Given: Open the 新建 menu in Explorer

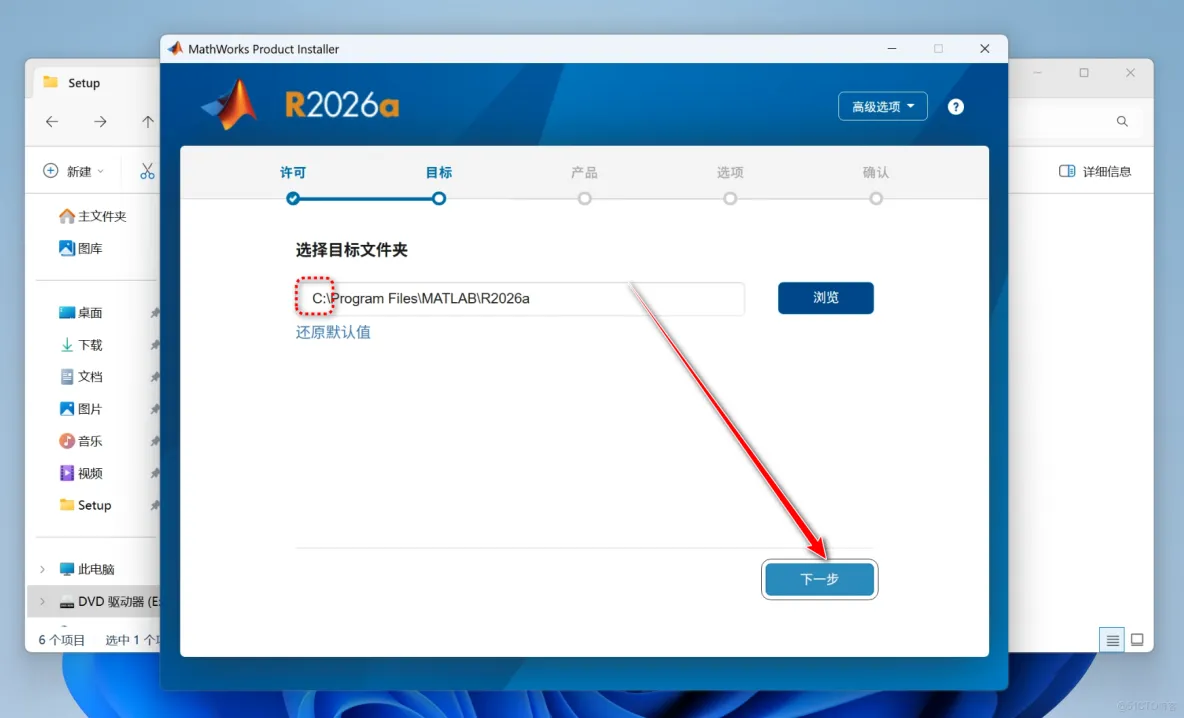Looking at the screenshot, I should coord(74,171).
